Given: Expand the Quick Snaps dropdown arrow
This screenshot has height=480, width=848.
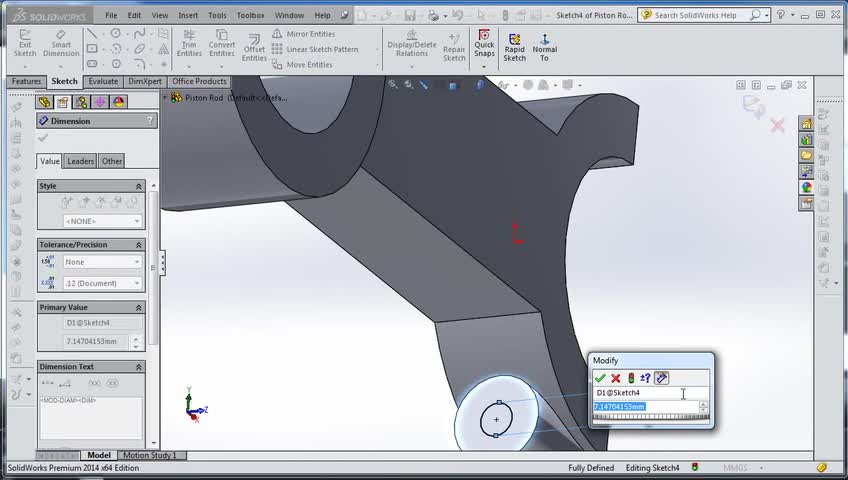Looking at the screenshot, I should click(x=484, y=67).
